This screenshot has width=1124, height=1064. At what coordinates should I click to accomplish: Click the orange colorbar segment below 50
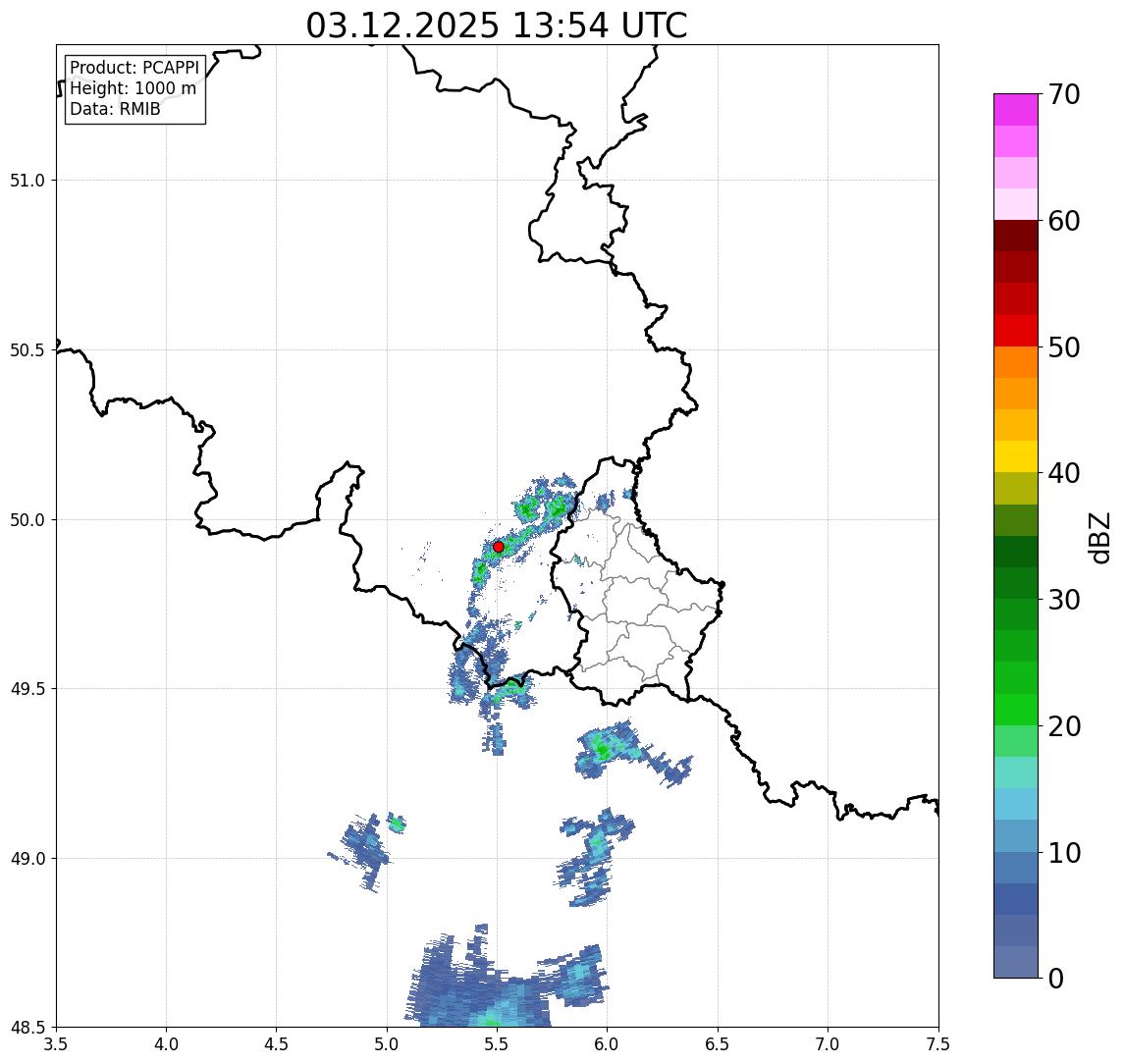point(1016,362)
